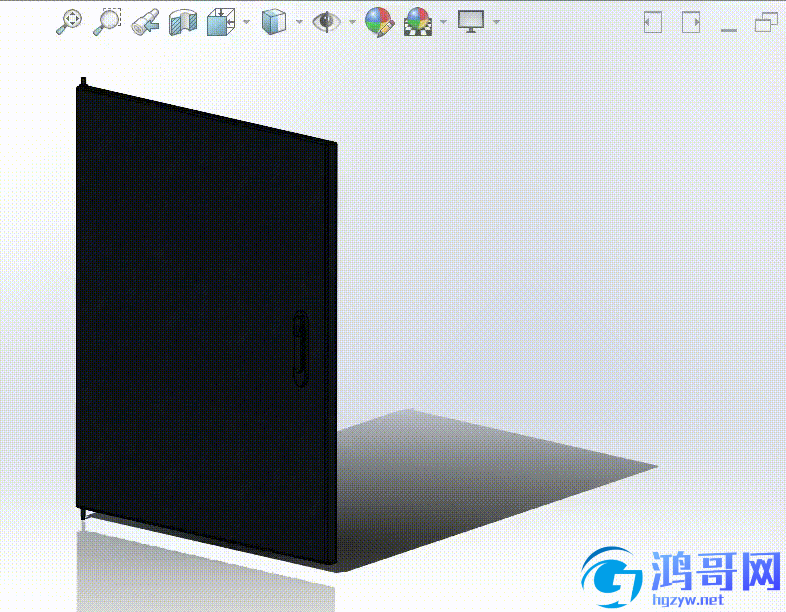Click the collapse left panel button
786x612 pixels.
[653, 23]
